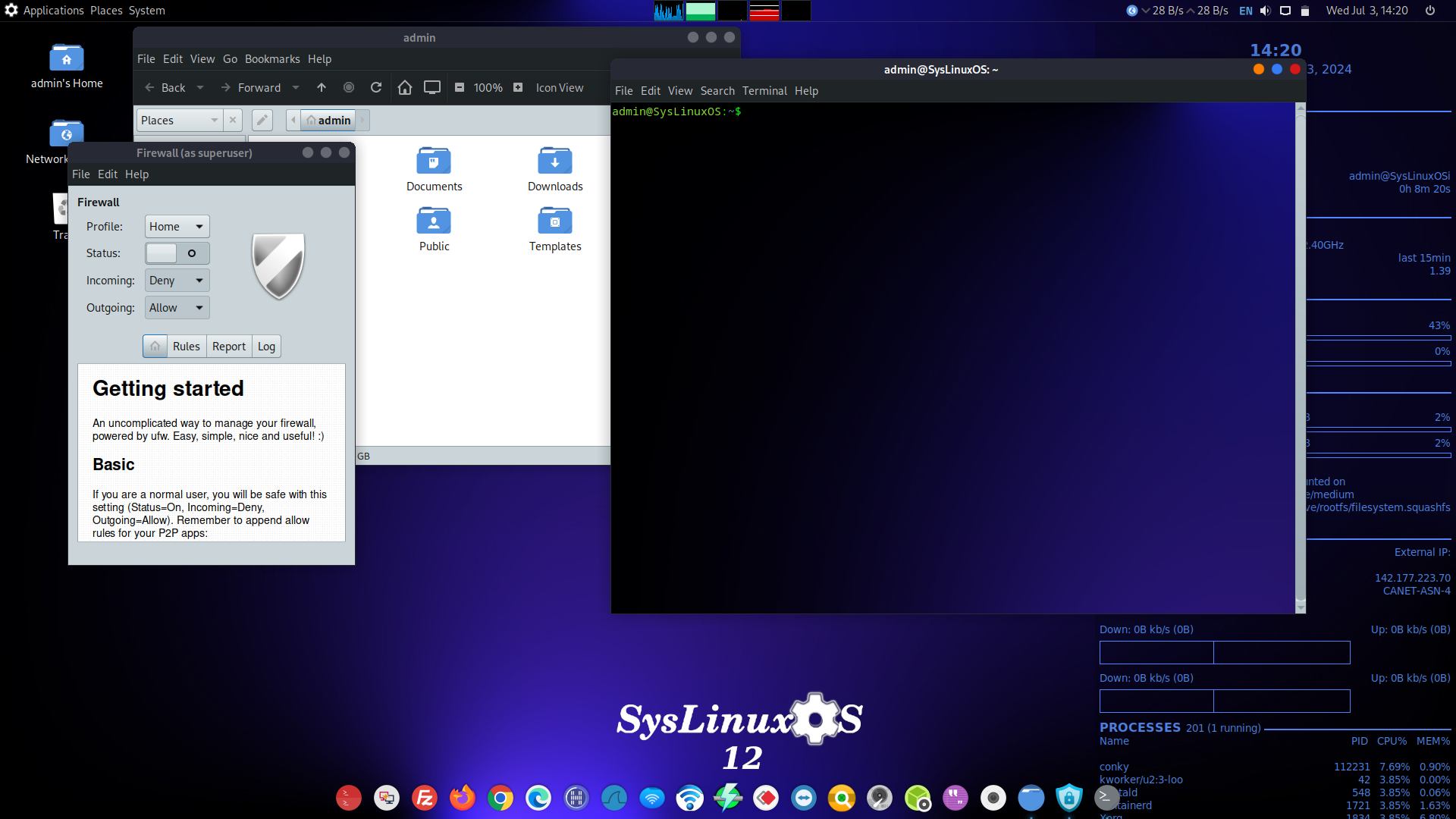Screen dimensions: 1456x819
Task: Switch to the Rules tab
Action: pos(187,347)
